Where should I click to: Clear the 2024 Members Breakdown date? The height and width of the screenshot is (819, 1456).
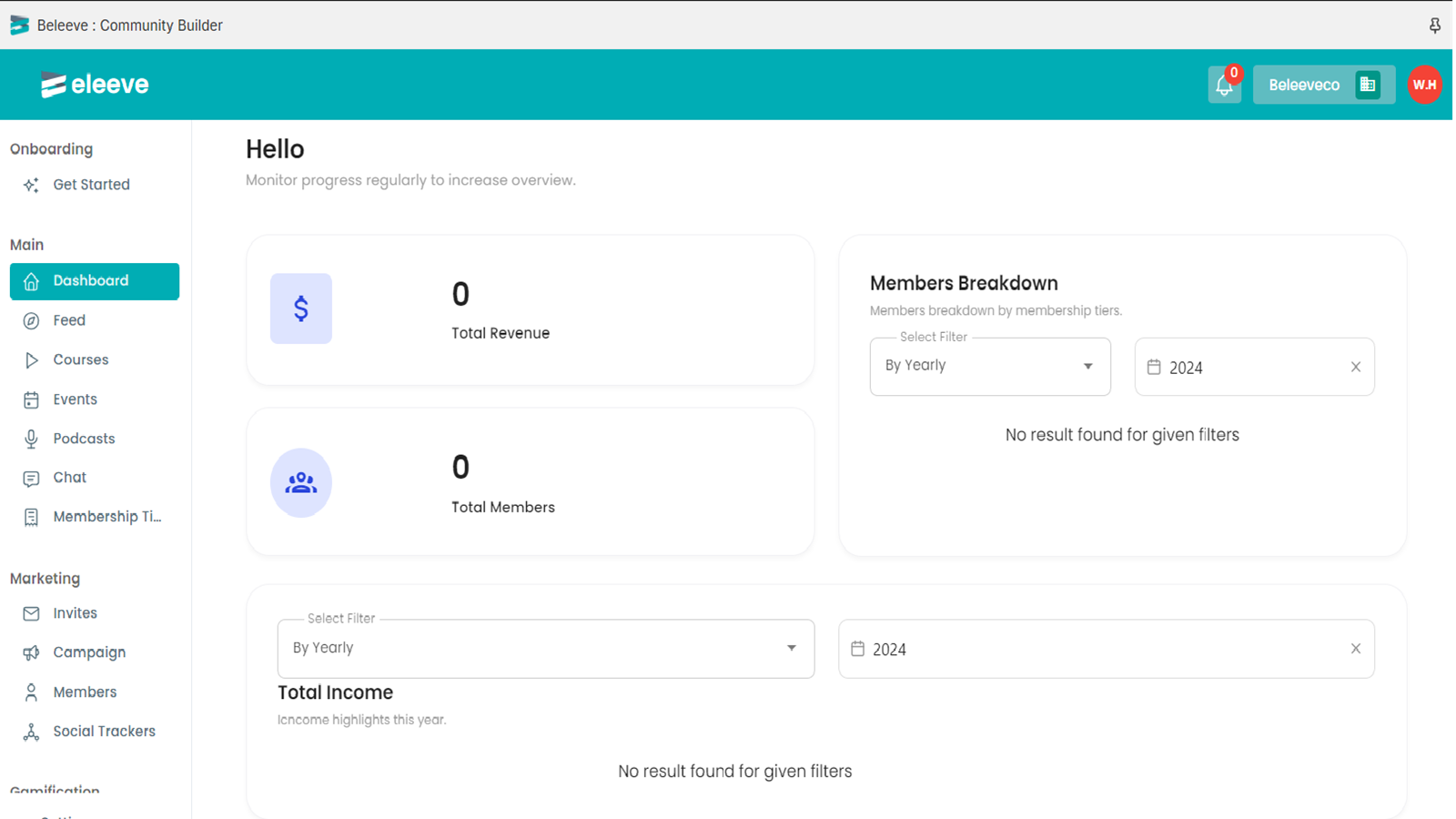1356,367
